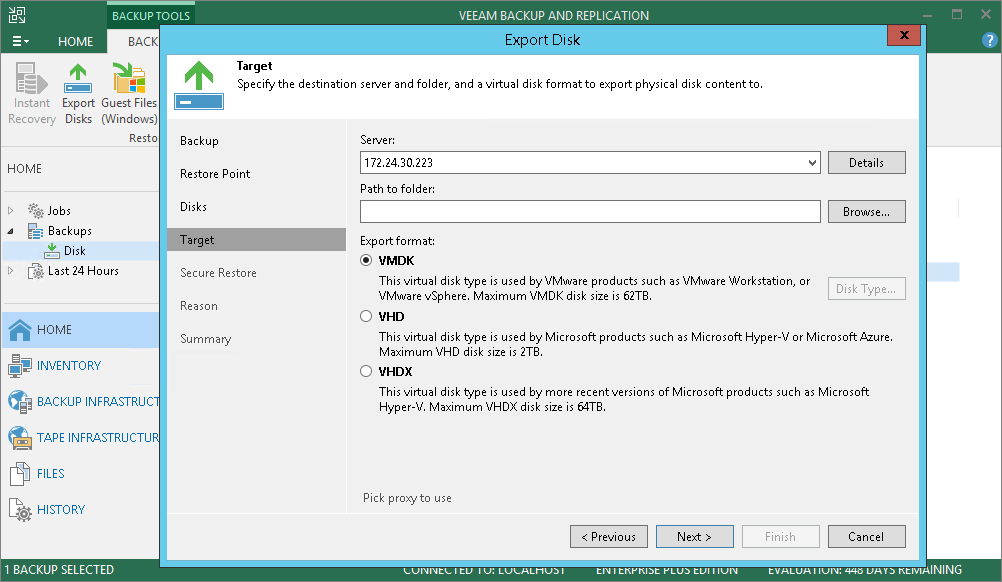Open the Server dropdown list

(x=812, y=163)
